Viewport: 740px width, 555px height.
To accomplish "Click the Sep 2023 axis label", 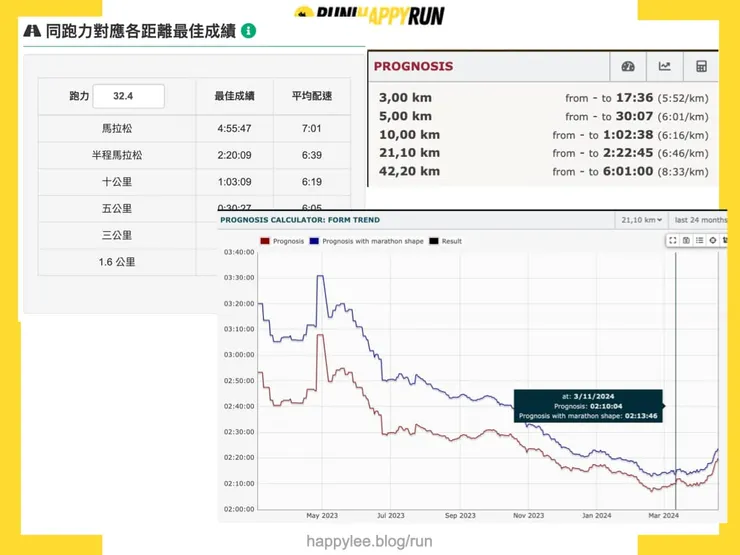I will 460,515.
